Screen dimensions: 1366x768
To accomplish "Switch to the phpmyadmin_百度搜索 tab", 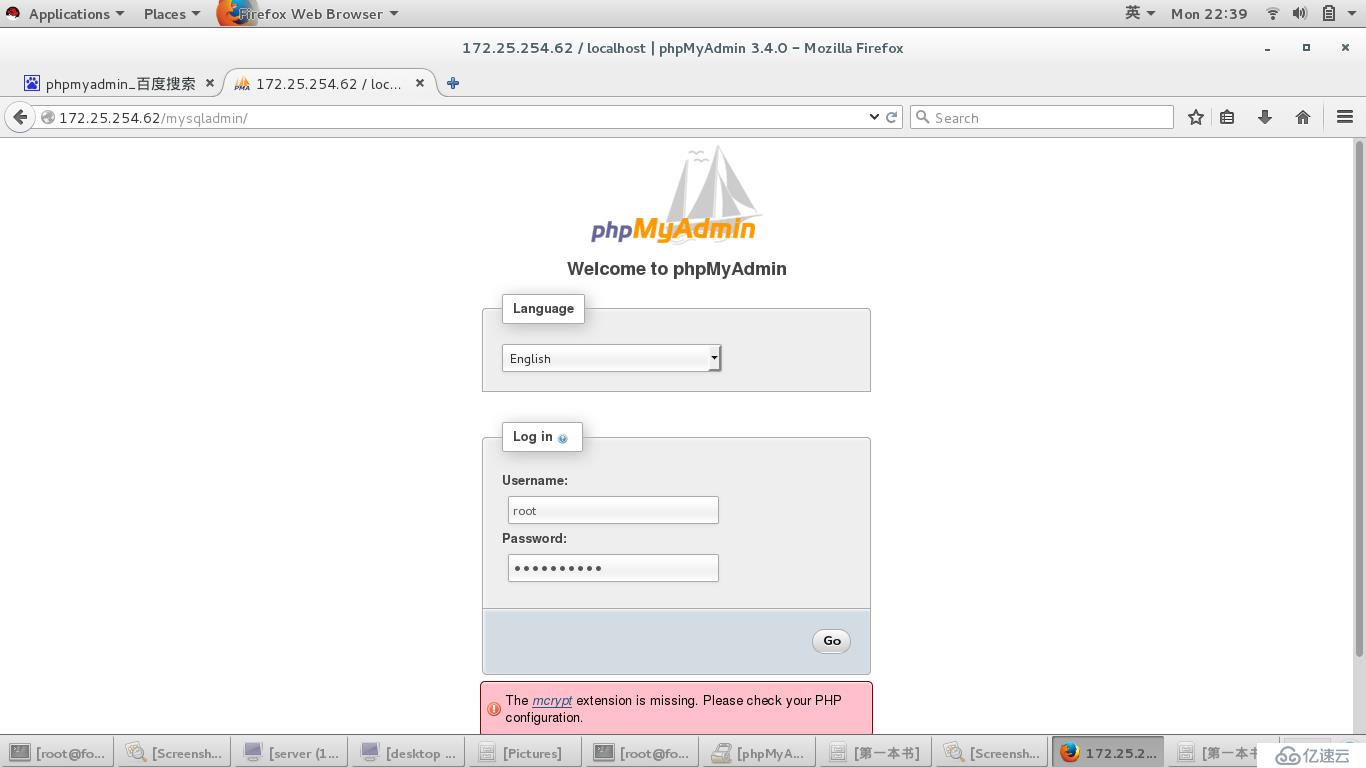I will [120, 84].
